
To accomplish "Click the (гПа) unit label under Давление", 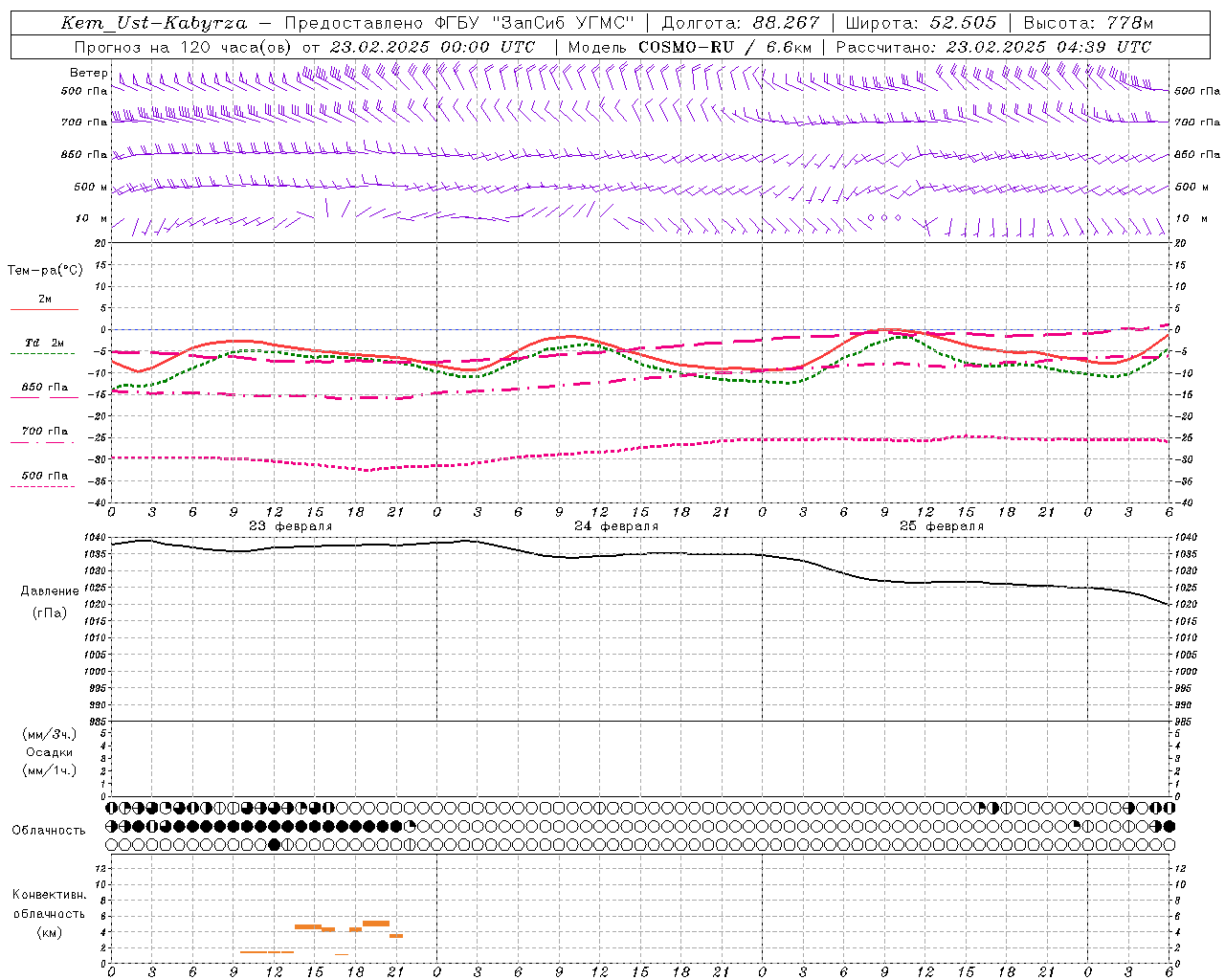I will pyautogui.click(x=50, y=612).
